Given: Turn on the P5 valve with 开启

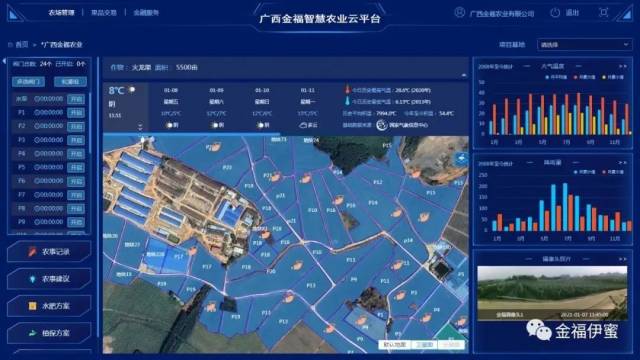Looking at the screenshot, I should (76, 167).
